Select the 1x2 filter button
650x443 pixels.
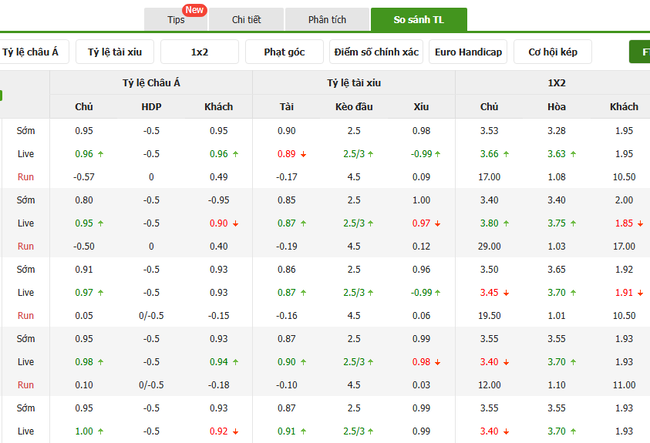(200, 52)
